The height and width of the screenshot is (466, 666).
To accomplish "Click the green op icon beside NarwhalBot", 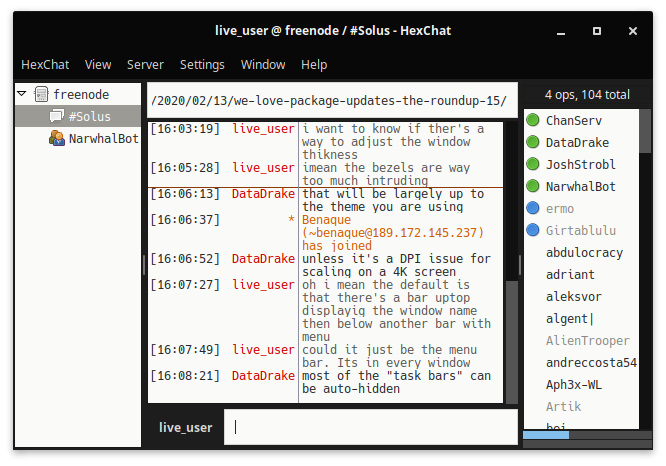I will [533, 186].
